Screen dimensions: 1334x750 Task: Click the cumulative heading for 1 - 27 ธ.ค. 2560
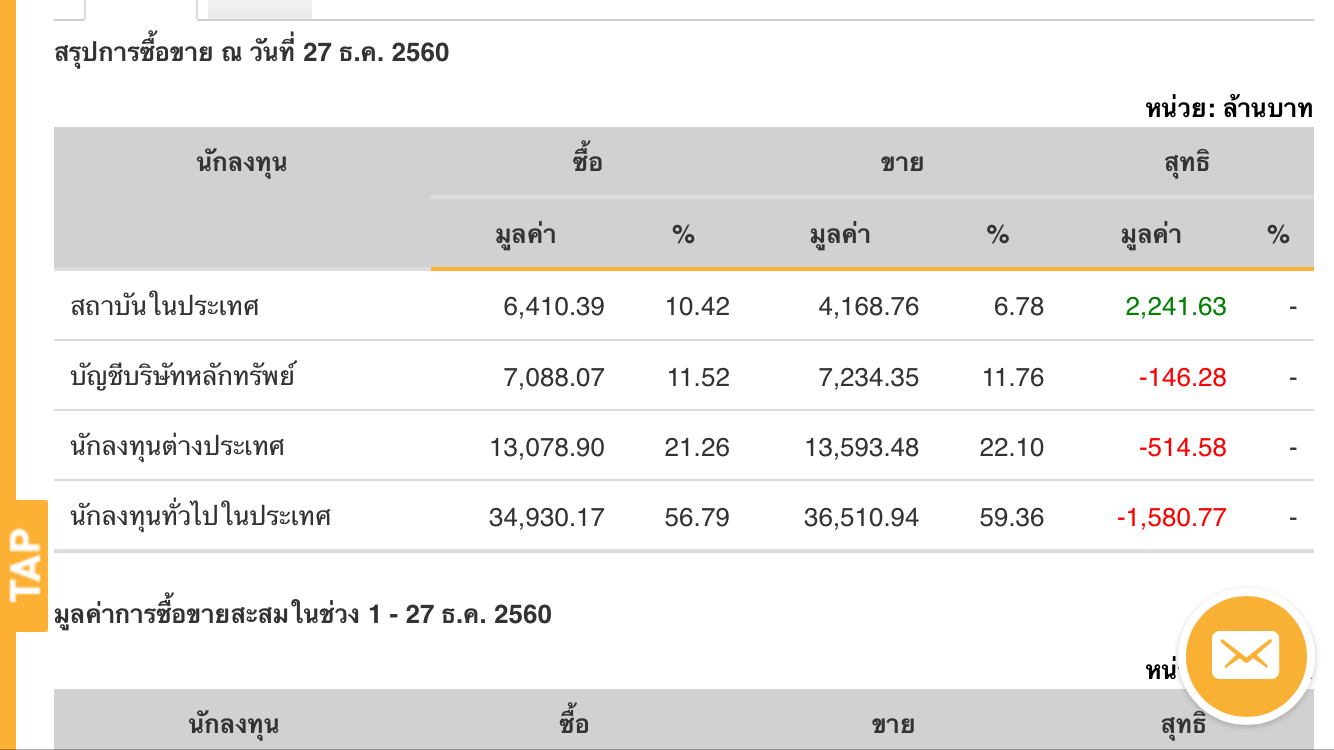coord(303,613)
